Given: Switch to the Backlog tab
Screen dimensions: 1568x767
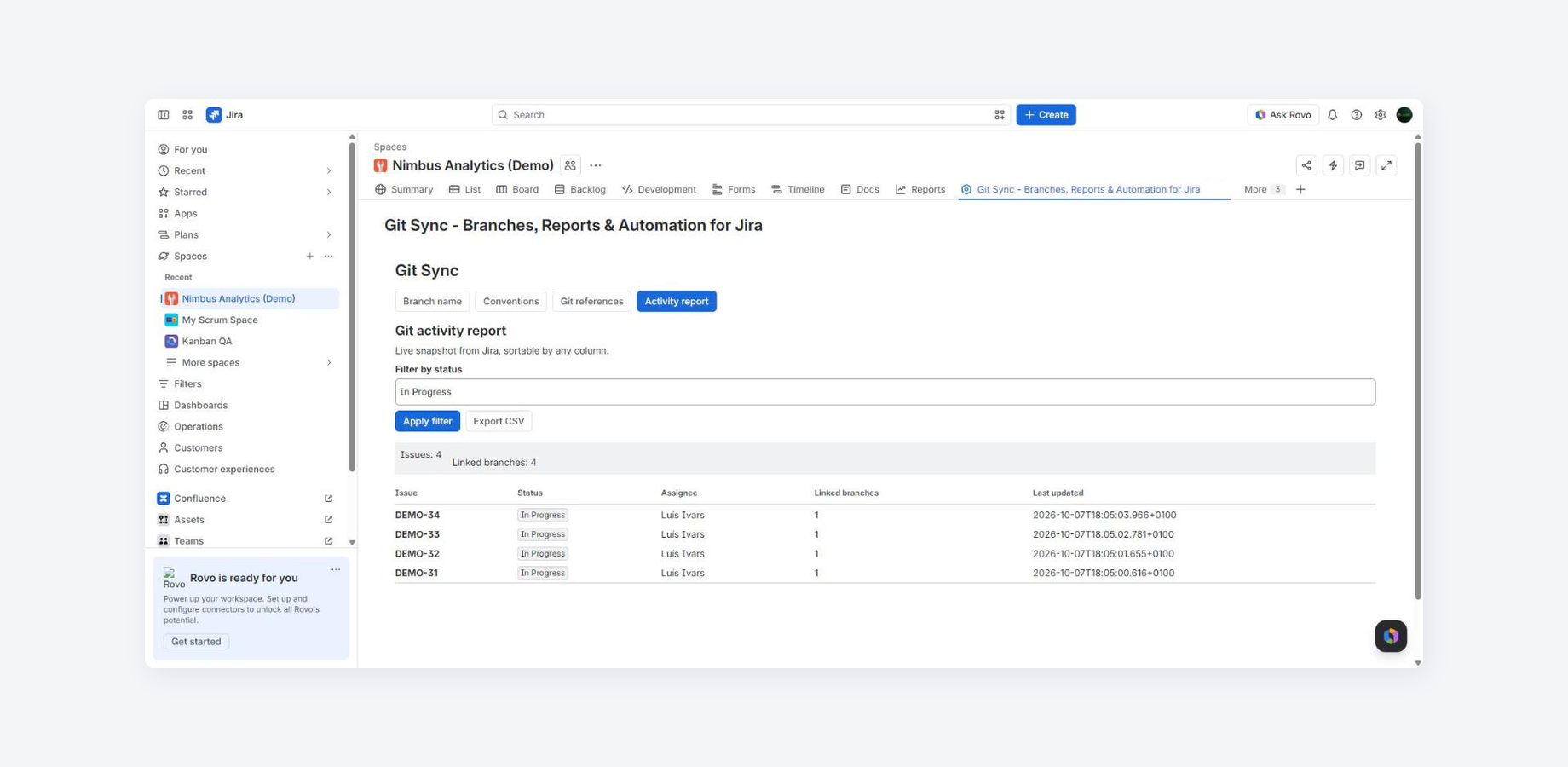Looking at the screenshot, I should point(579,189).
